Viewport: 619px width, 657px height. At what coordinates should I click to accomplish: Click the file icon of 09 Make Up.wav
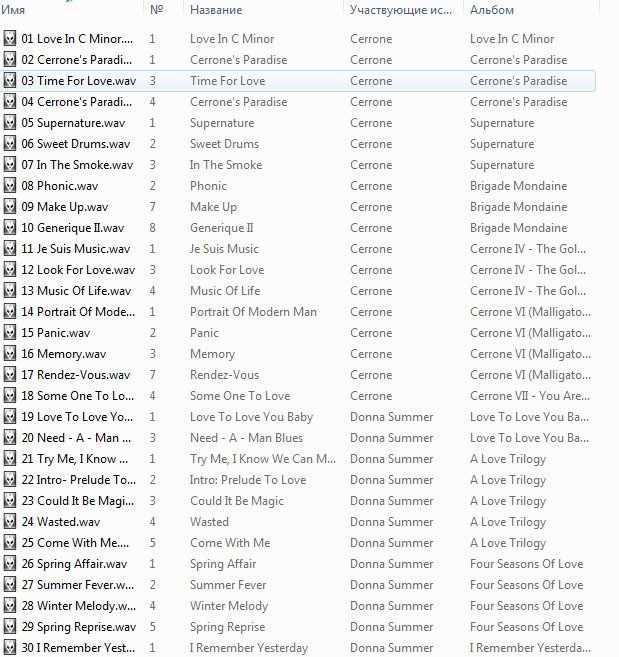(10, 207)
